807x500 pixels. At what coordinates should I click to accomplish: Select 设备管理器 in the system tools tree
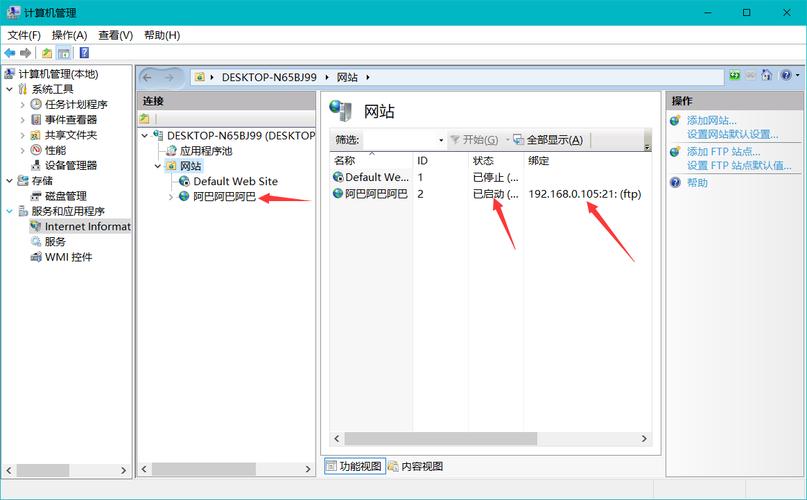71,165
